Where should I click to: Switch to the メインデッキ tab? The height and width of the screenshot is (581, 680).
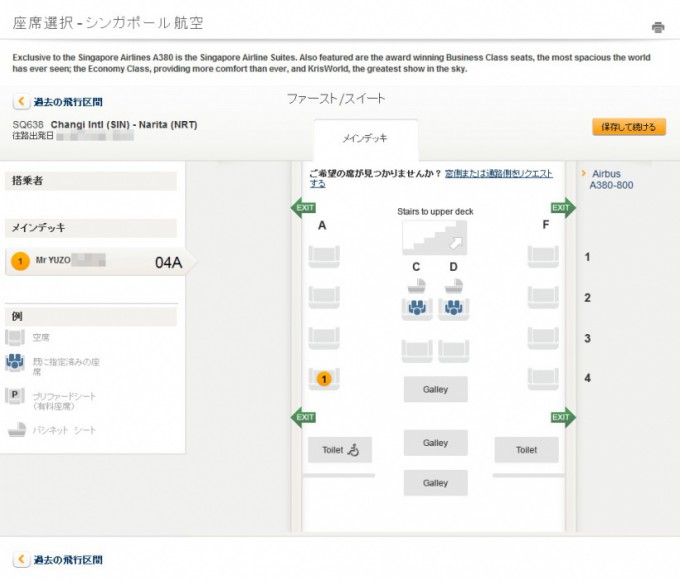point(365,139)
